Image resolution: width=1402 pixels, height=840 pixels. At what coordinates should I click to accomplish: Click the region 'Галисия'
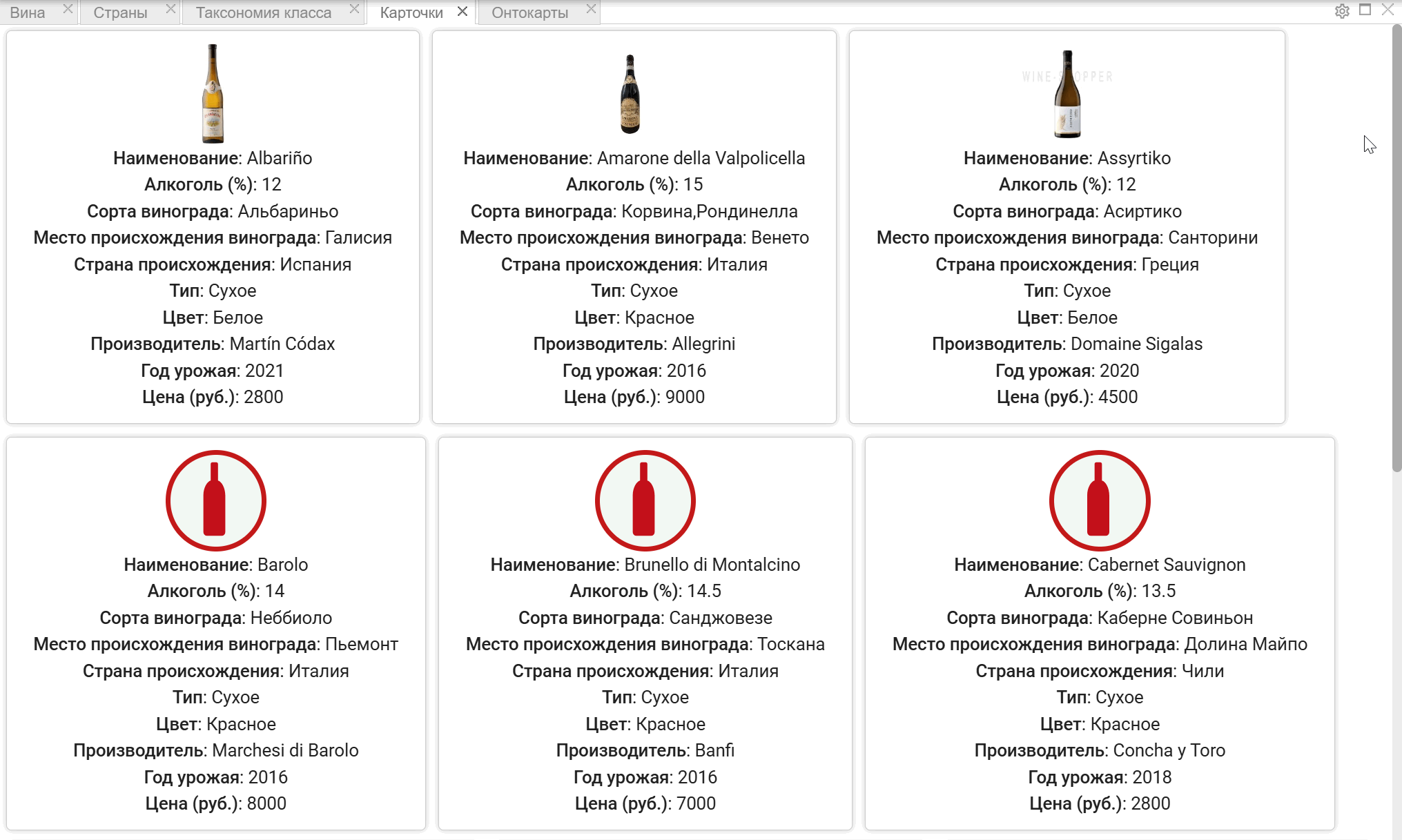(x=358, y=238)
